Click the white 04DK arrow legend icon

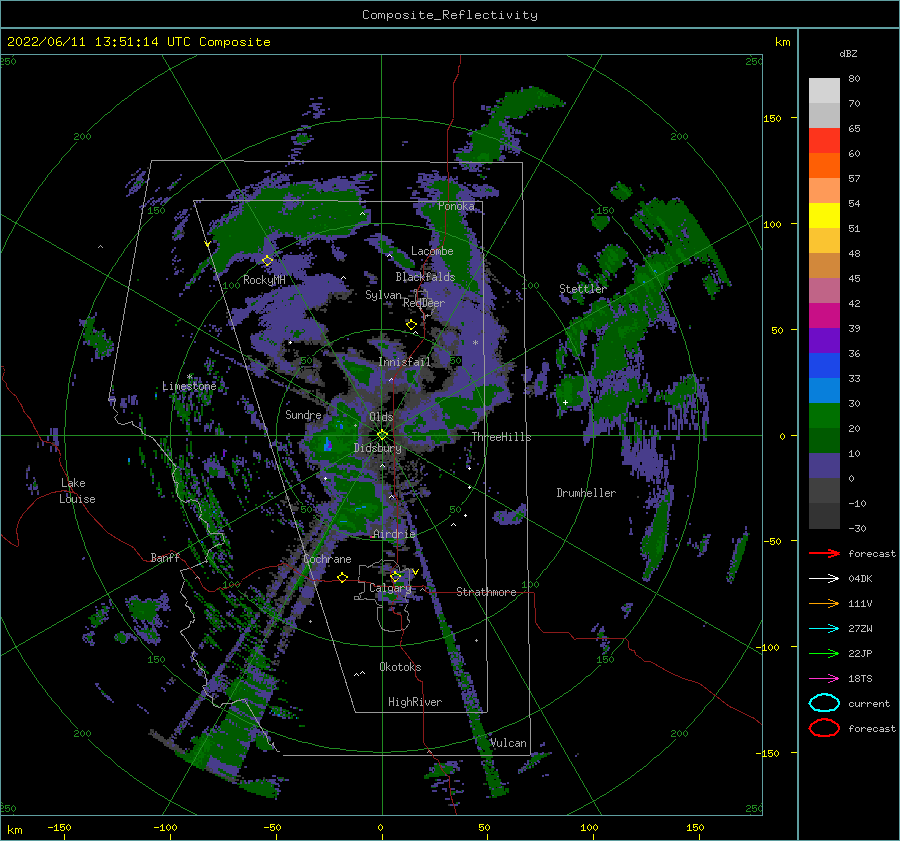tap(824, 579)
